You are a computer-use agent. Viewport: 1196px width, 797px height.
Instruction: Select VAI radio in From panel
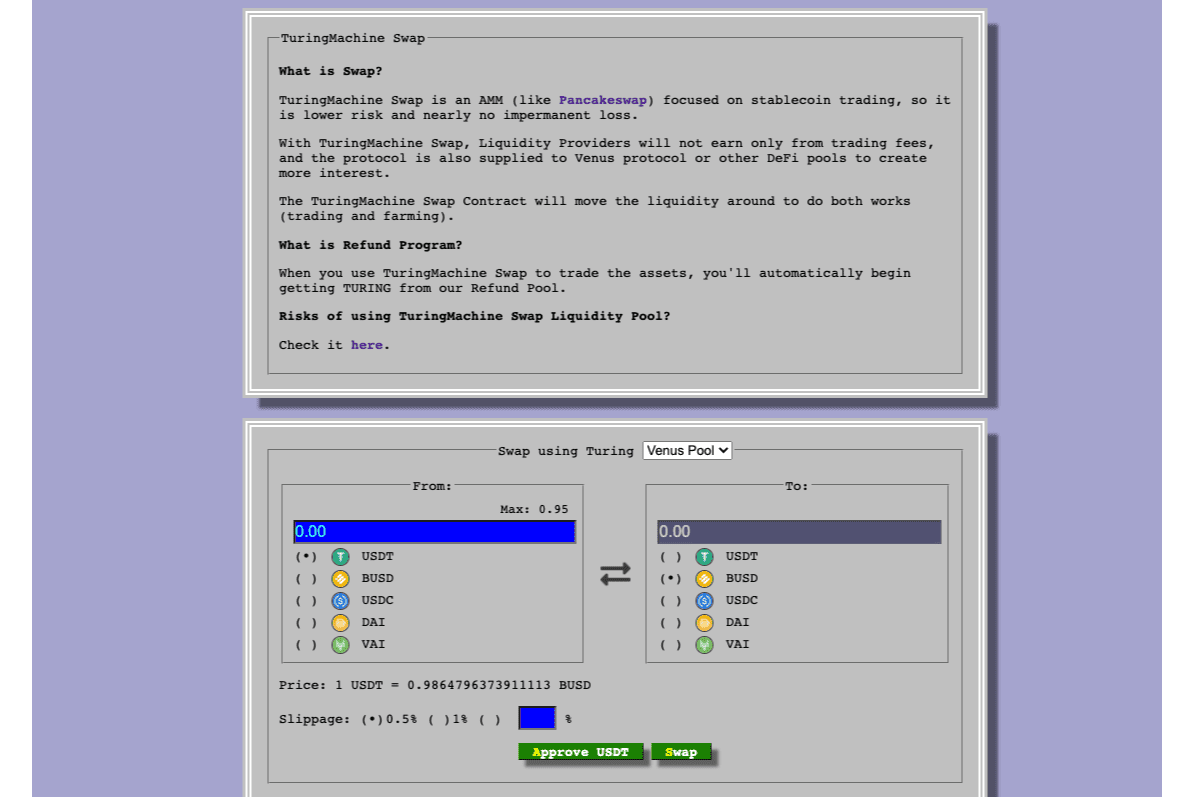click(x=306, y=645)
